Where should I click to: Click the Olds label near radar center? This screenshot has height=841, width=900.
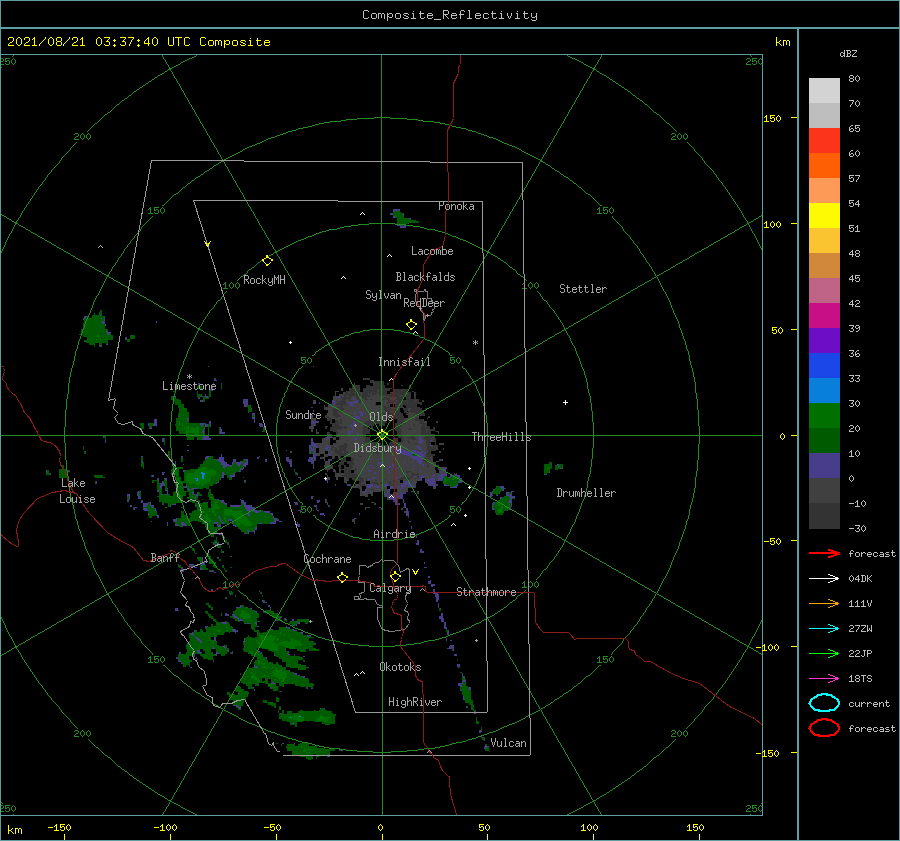[x=381, y=417]
